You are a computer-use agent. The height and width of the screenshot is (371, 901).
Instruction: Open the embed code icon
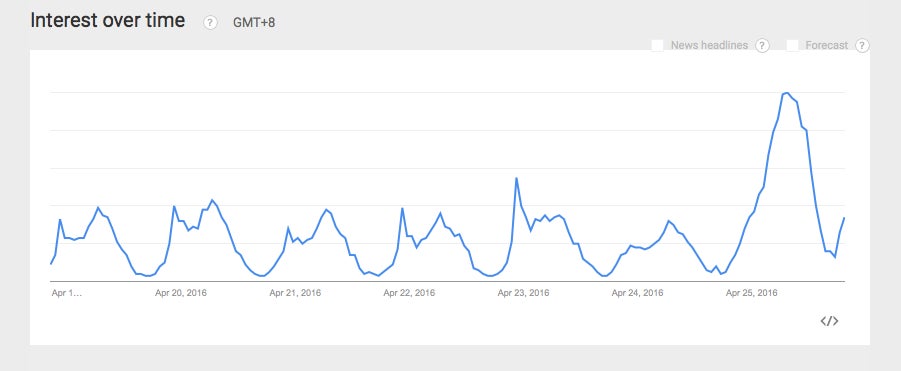(x=829, y=321)
